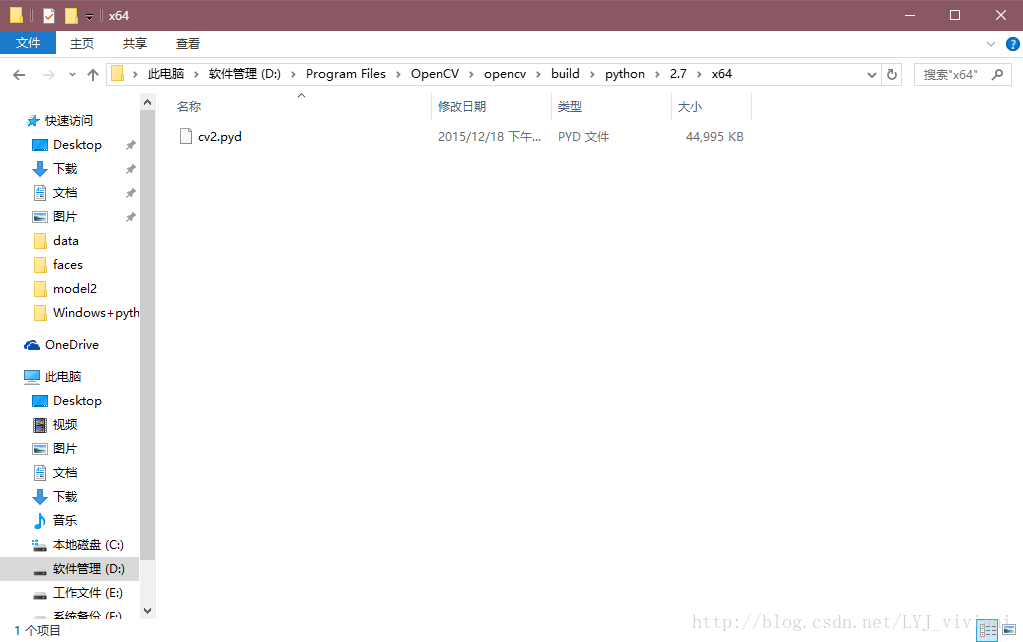This screenshot has height=642, width=1023.
Task: Open the model2 folder in sidebar
Action: tap(74, 288)
